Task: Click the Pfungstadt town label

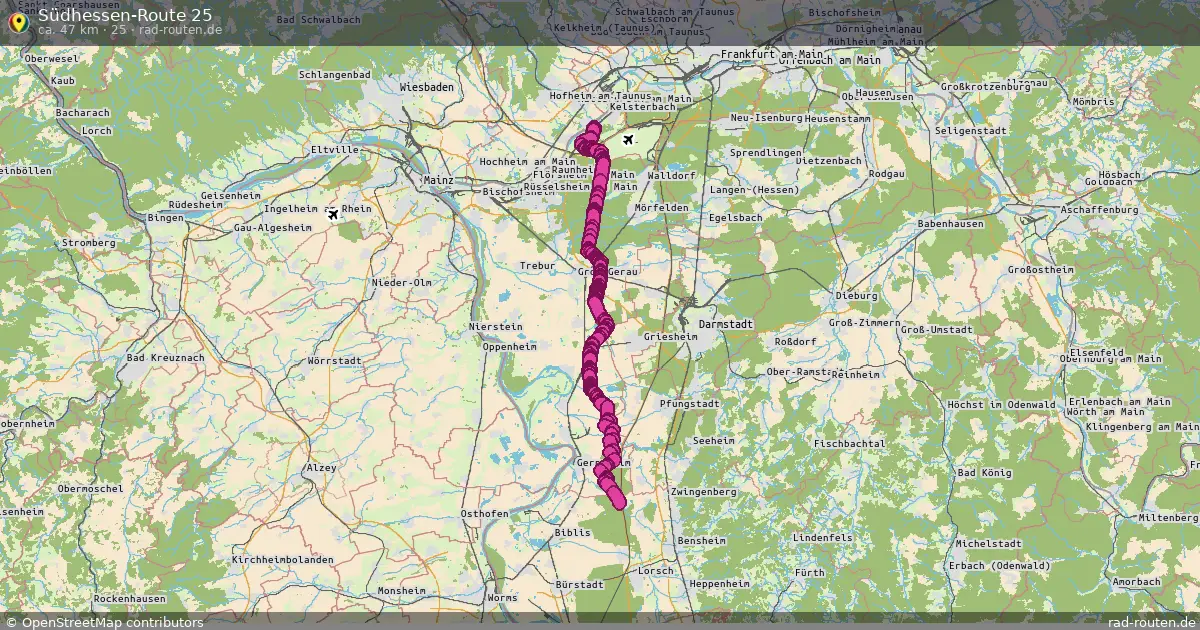Action: click(x=690, y=403)
